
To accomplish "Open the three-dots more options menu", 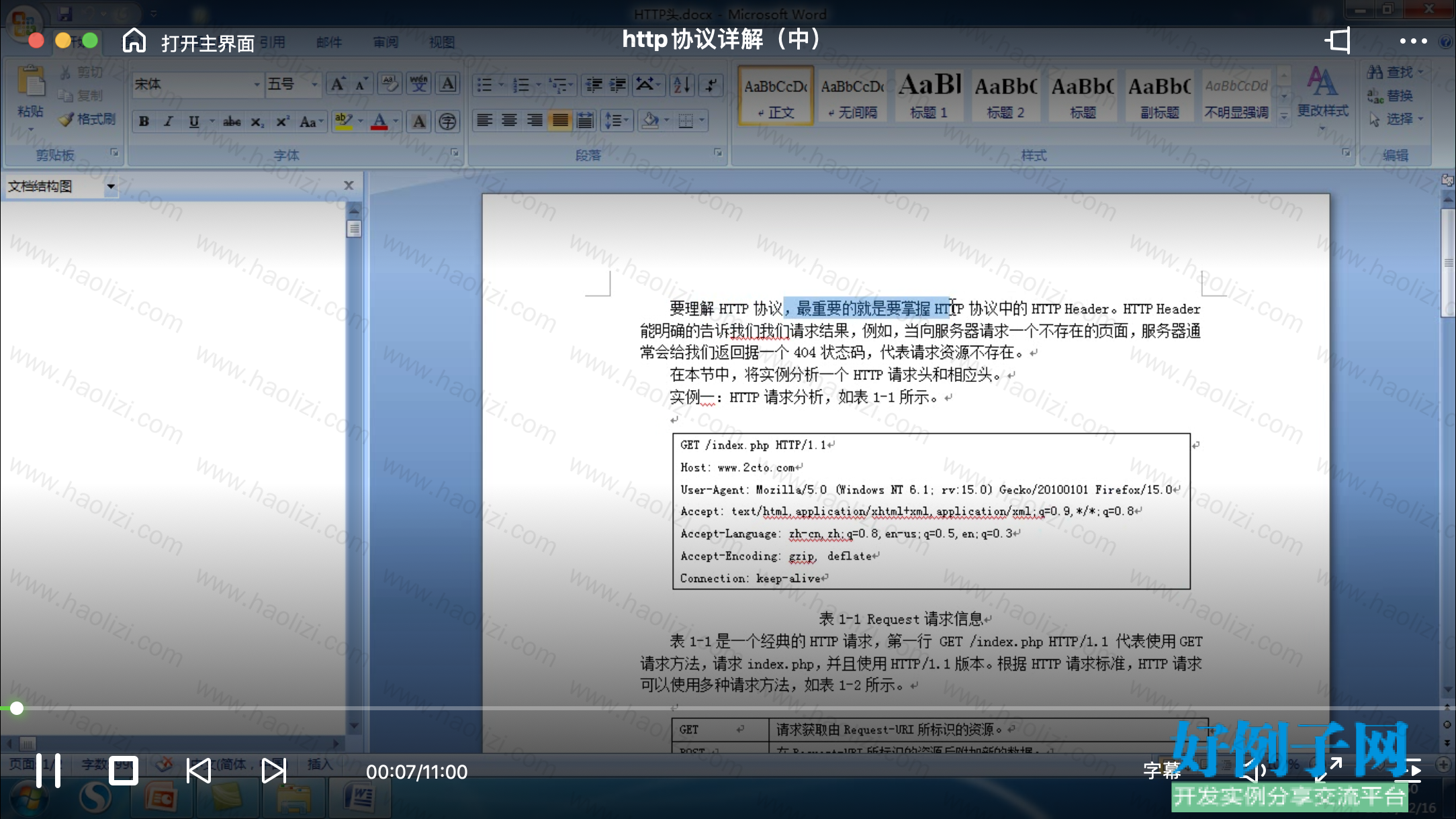I will [x=1413, y=41].
